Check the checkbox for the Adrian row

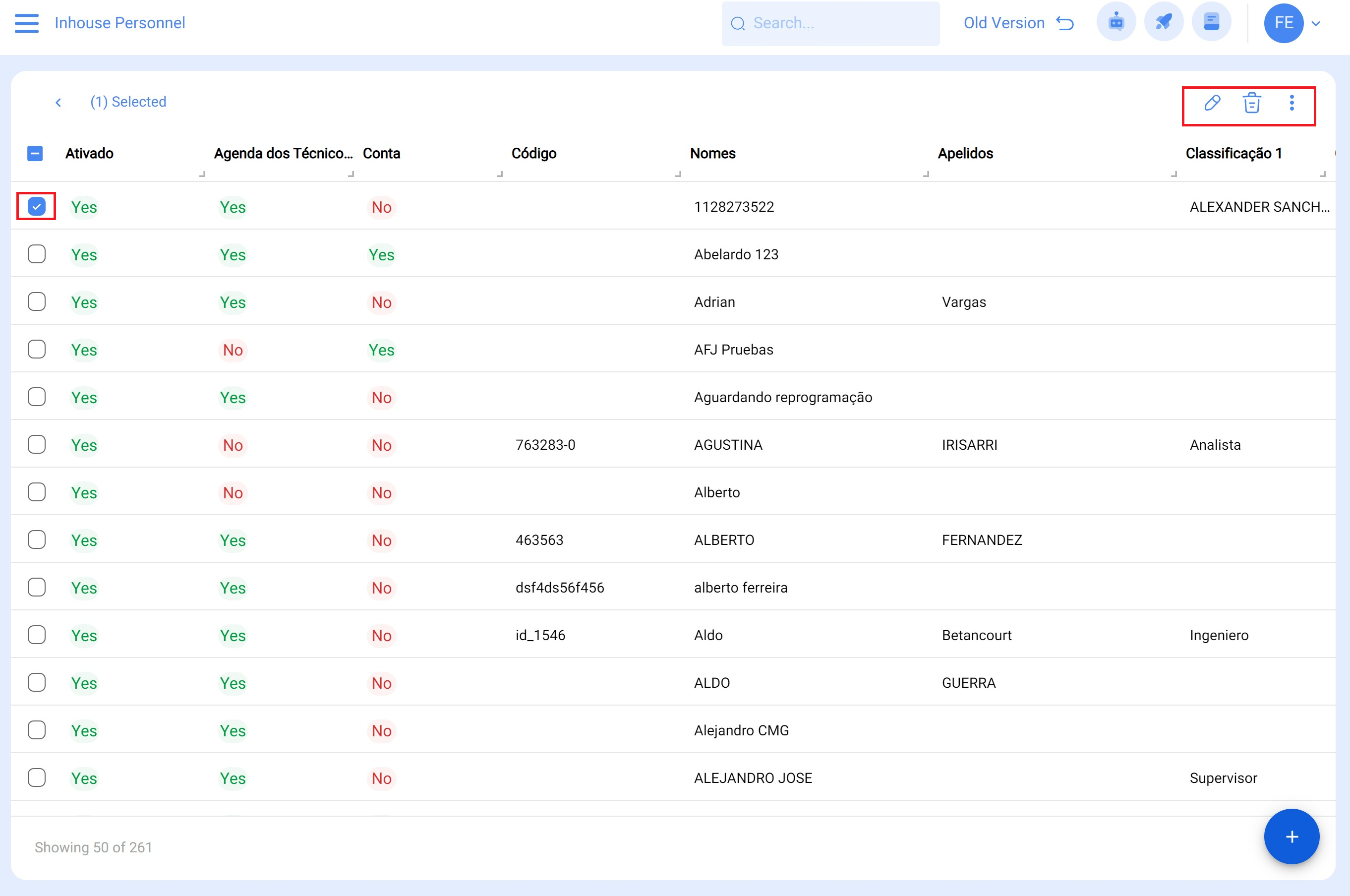pos(36,301)
